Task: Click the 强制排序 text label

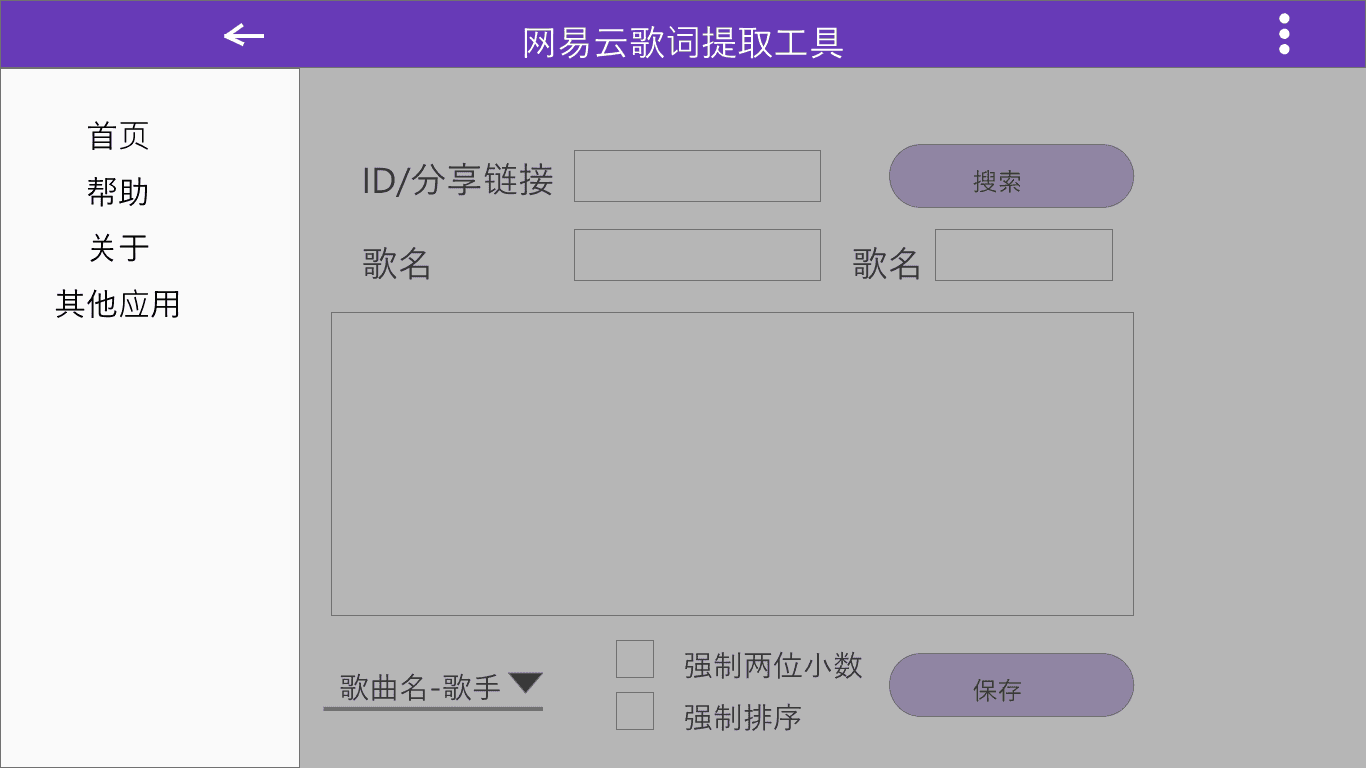Action: click(x=743, y=717)
